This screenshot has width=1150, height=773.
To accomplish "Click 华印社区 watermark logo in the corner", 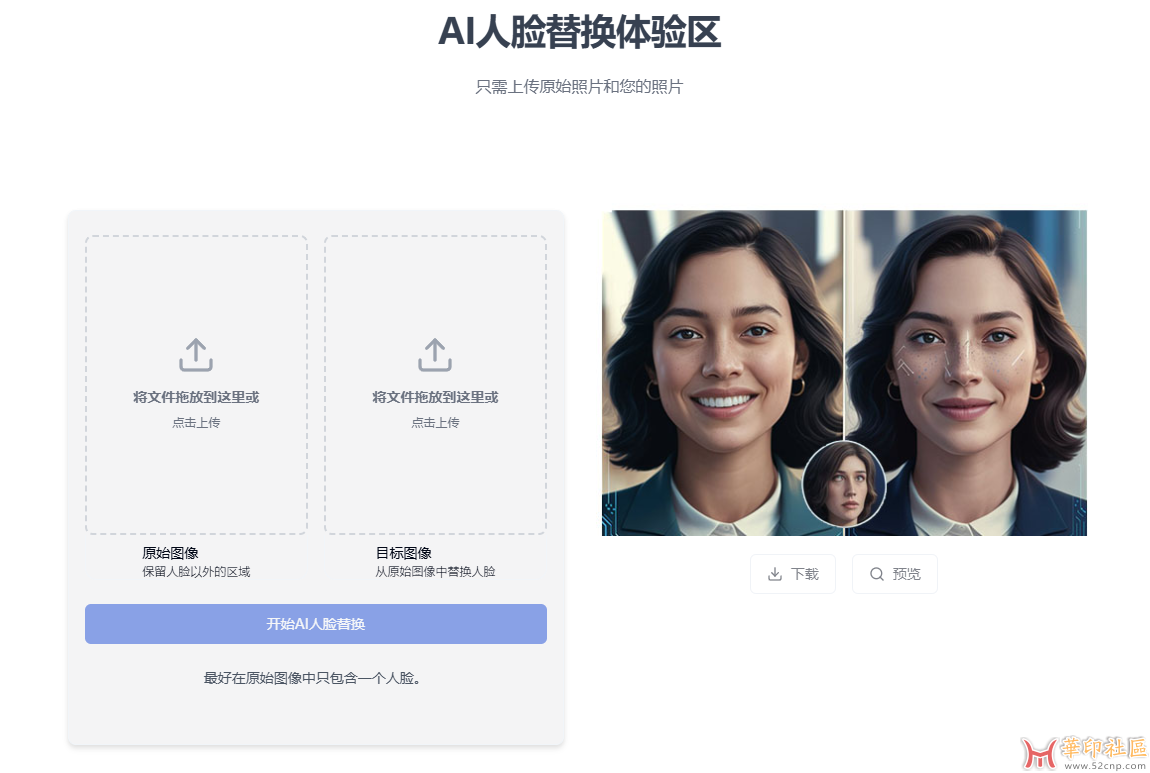I will (x=1084, y=753).
